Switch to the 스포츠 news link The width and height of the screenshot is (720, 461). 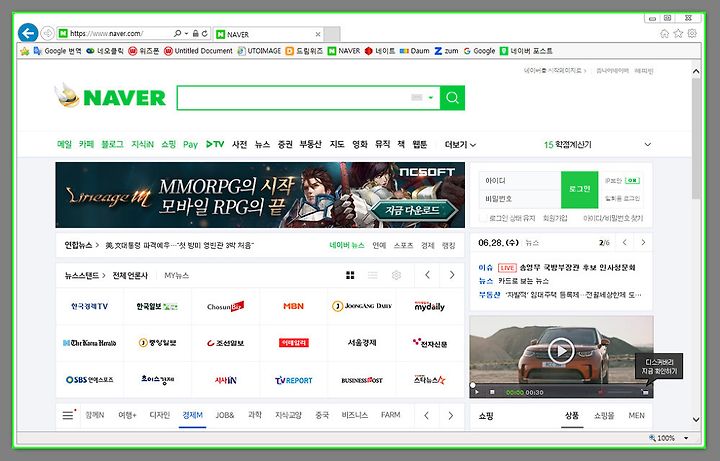(x=403, y=246)
